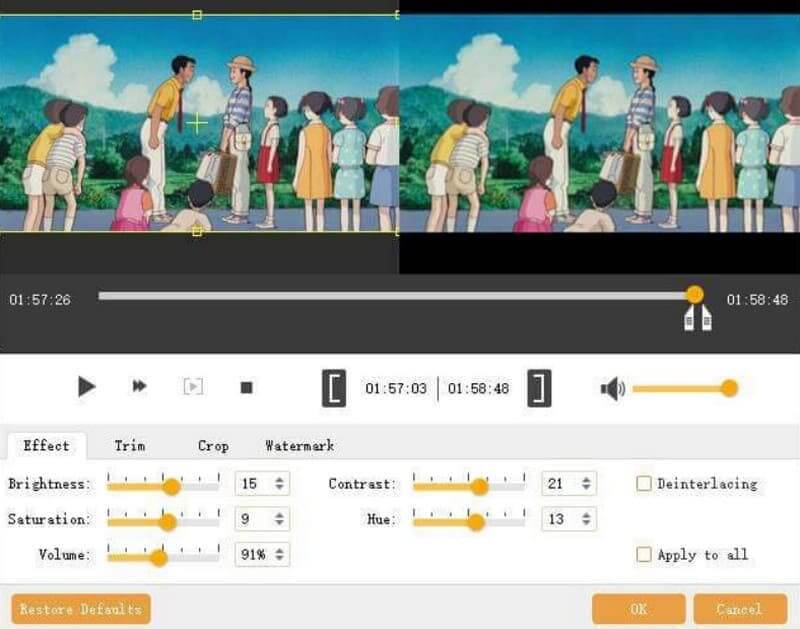
Task: Click the original video preview on the left
Action: pyautogui.click(x=199, y=123)
